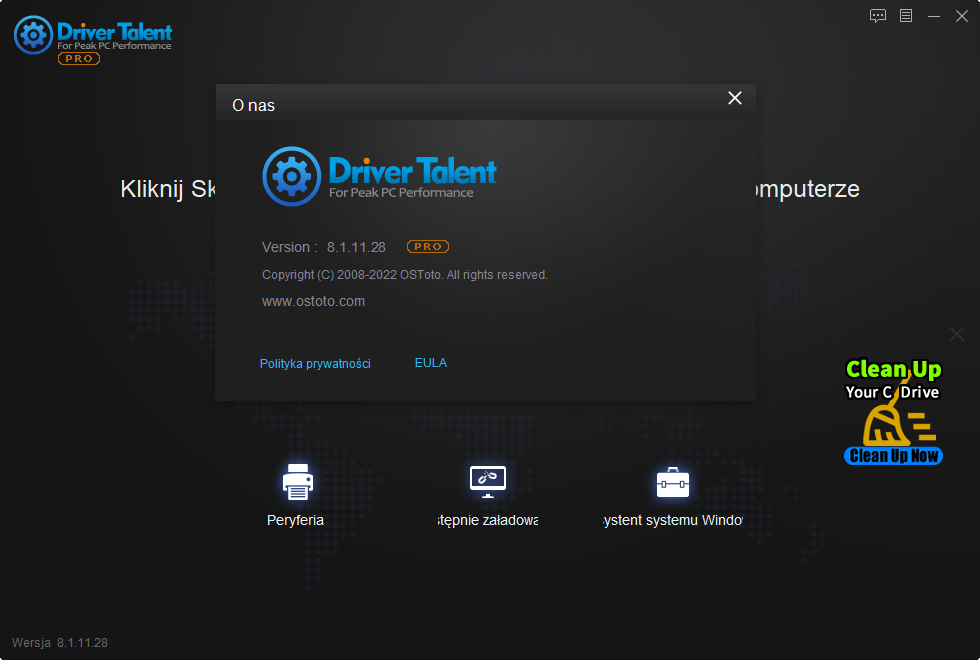
Task: Click the Copyright 2008-2022 OSToto text
Action: point(404,275)
